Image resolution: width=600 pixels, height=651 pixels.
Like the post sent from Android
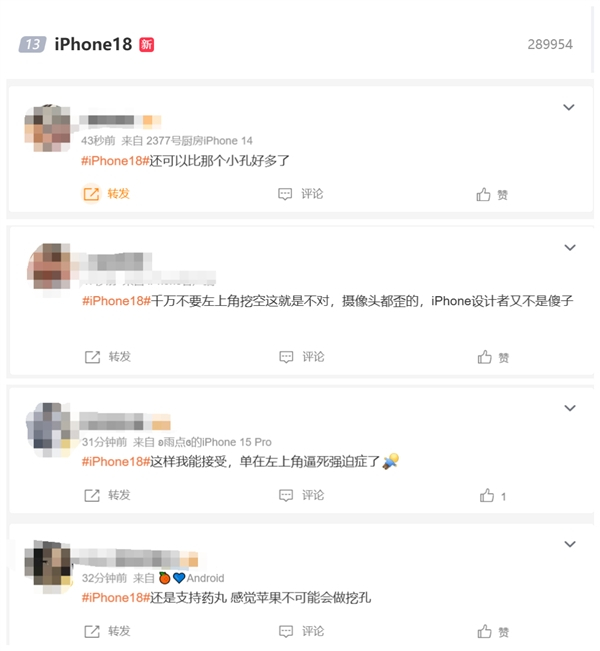pyautogui.click(x=493, y=631)
